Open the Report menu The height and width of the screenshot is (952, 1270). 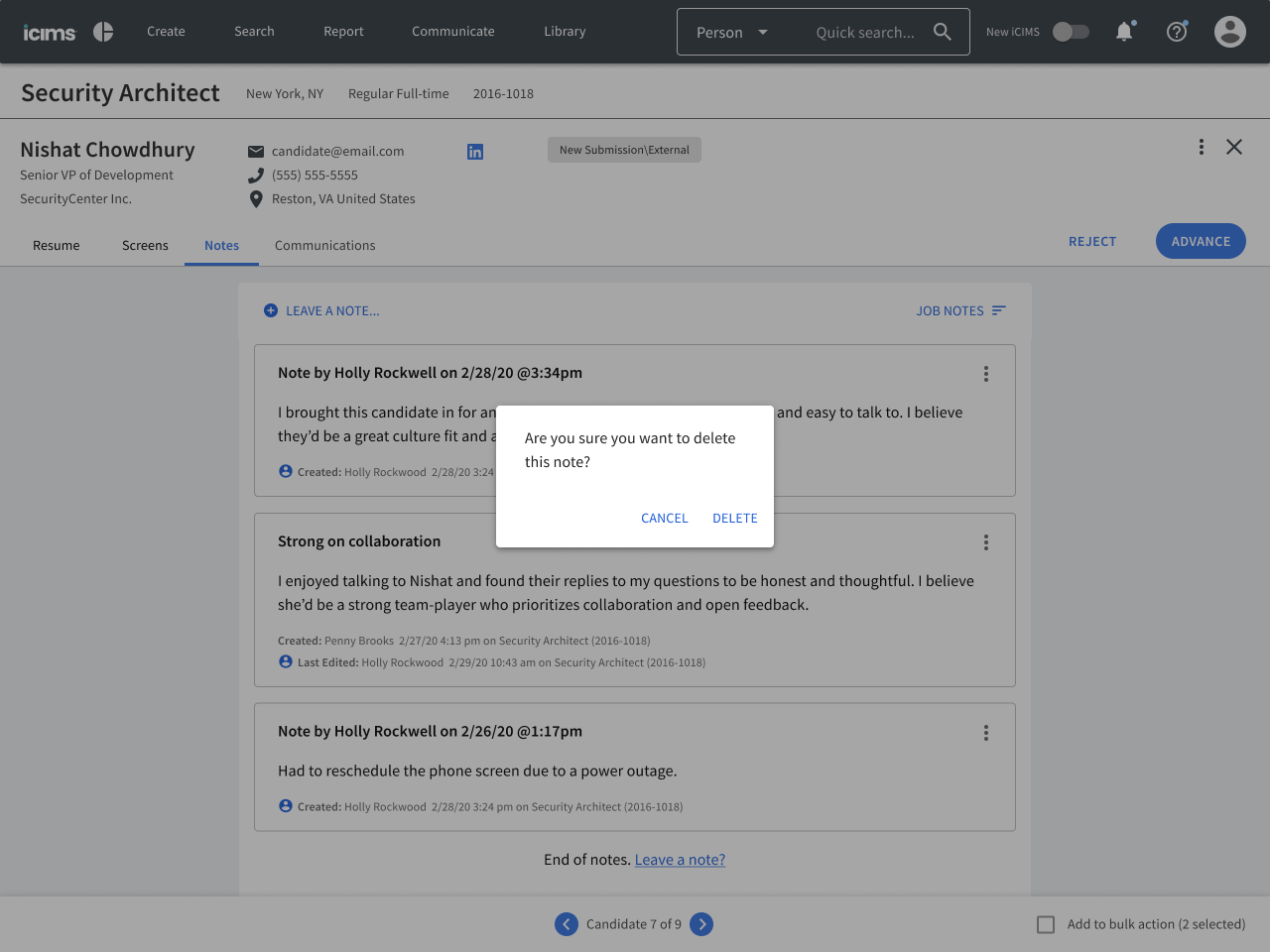(343, 32)
